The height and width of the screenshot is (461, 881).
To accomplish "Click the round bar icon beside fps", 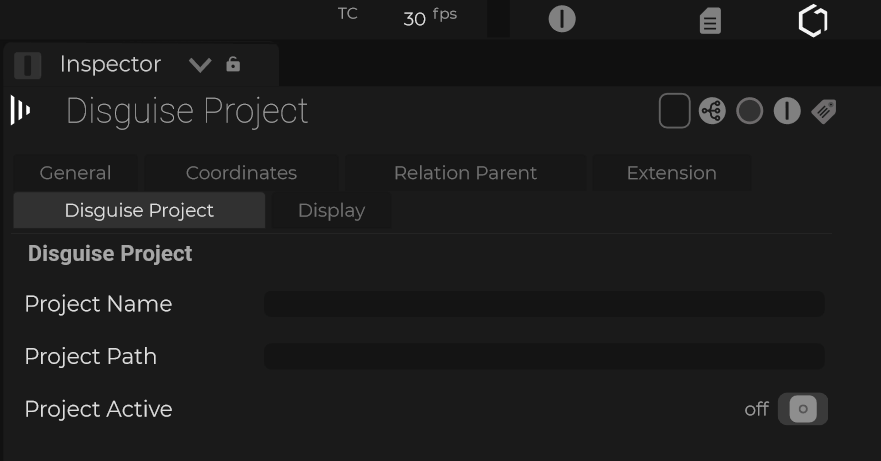I will [562, 19].
